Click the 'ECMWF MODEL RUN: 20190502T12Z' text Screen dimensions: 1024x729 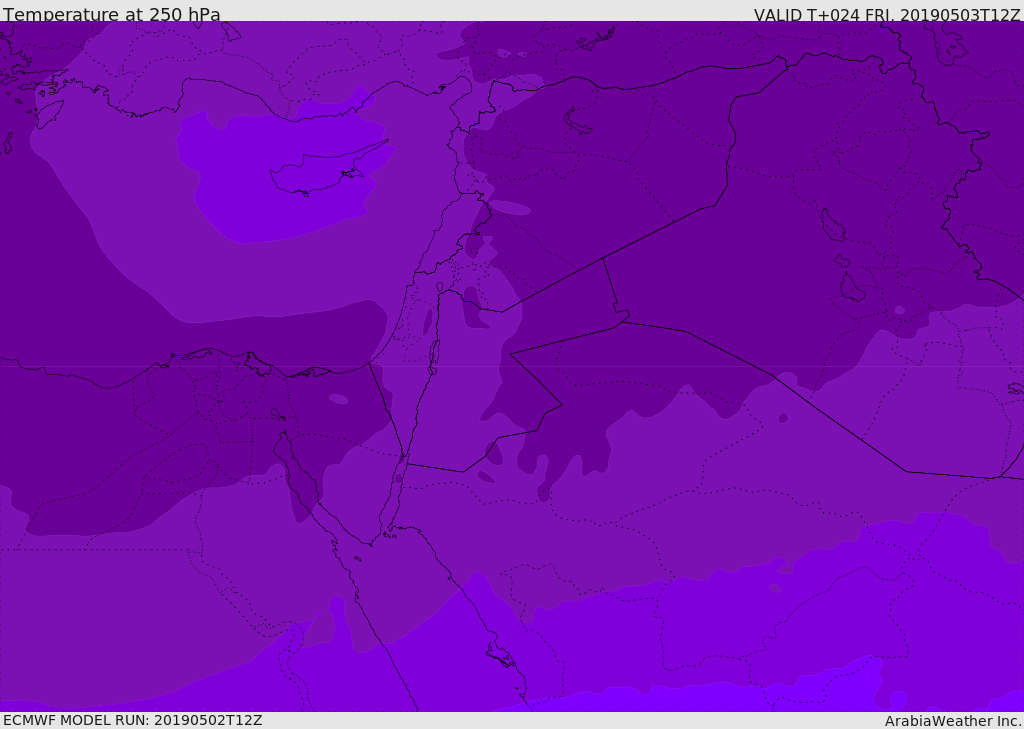tap(133, 720)
